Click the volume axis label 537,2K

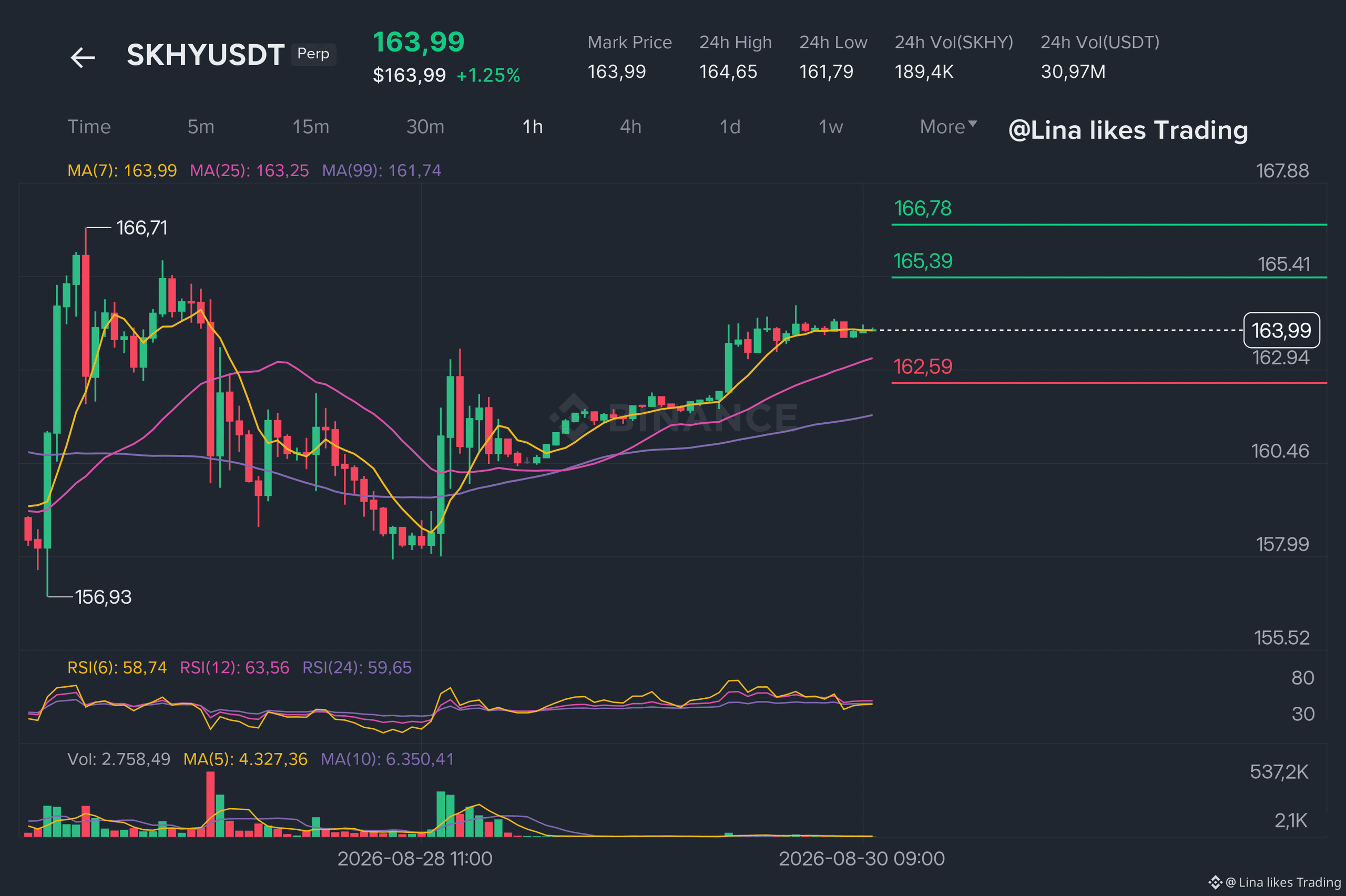pos(1279,772)
